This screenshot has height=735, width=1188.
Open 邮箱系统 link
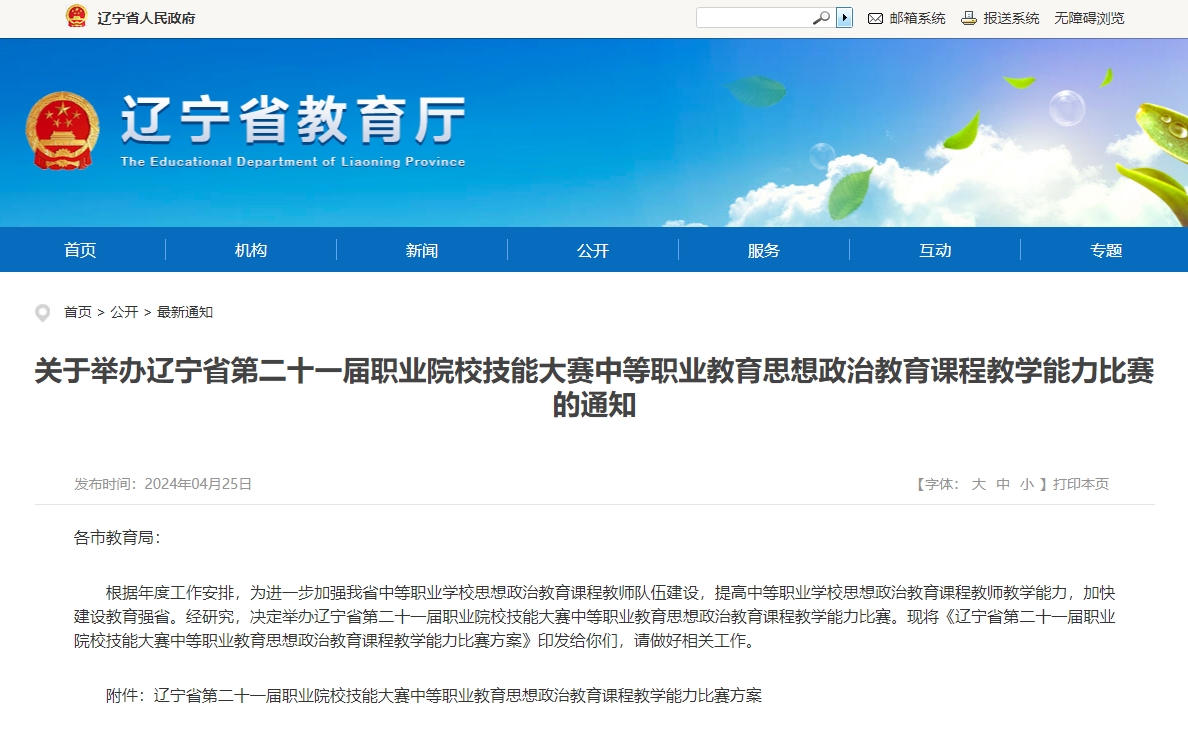pyautogui.click(x=918, y=18)
